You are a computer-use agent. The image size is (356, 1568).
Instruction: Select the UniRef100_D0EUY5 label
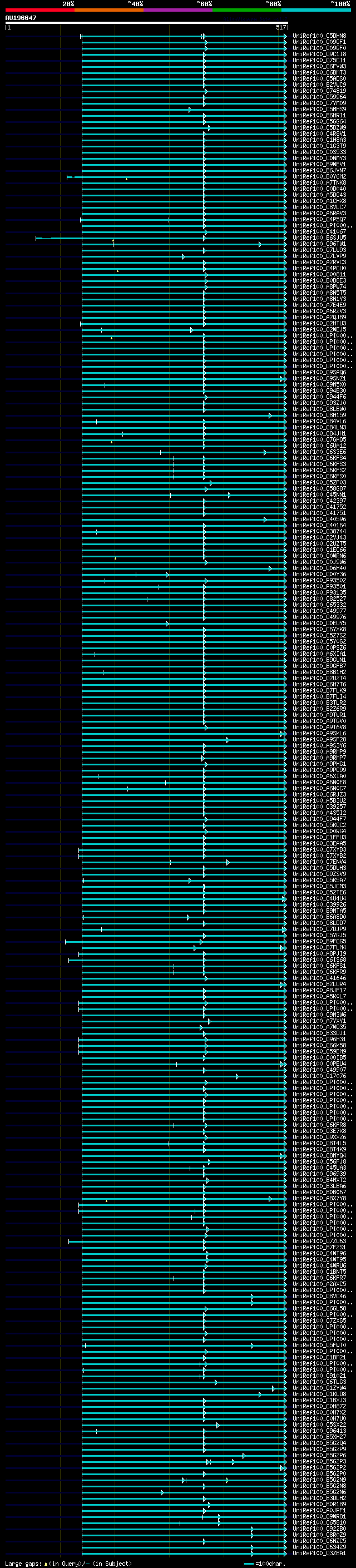tap(319, 624)
